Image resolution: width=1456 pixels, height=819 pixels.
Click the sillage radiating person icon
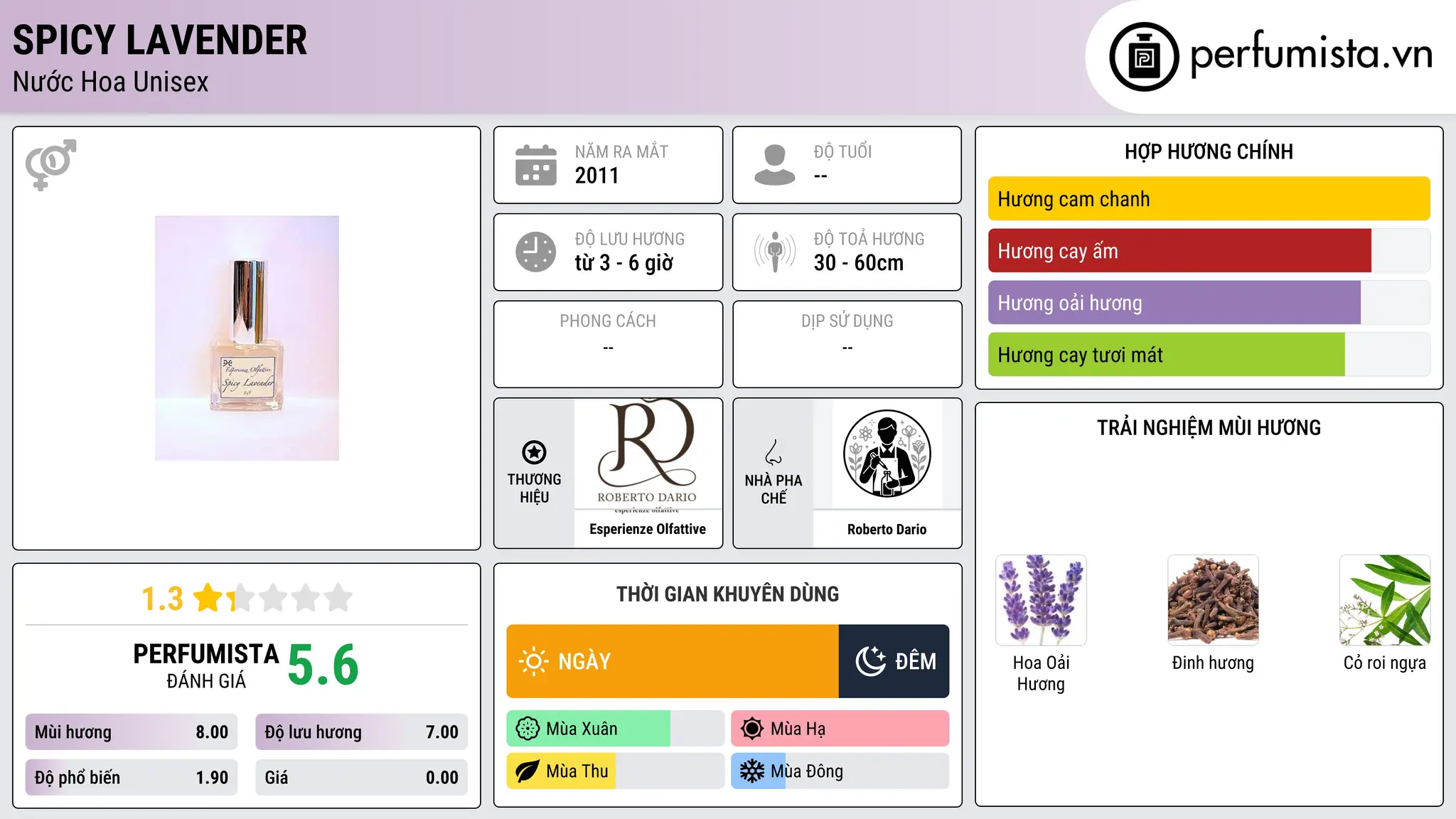click(775, 252)
